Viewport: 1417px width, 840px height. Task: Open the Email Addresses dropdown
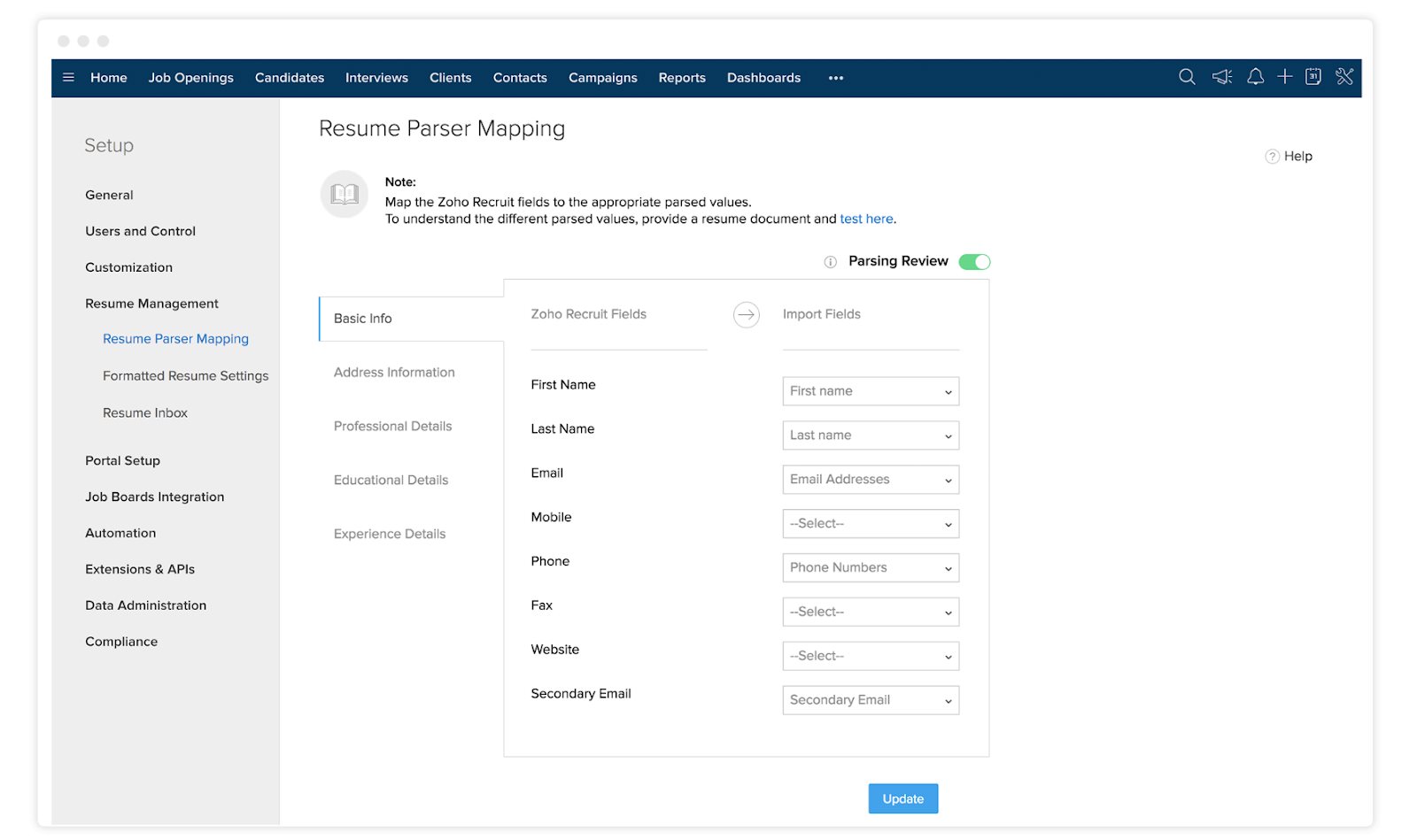[x=871, y=480]
